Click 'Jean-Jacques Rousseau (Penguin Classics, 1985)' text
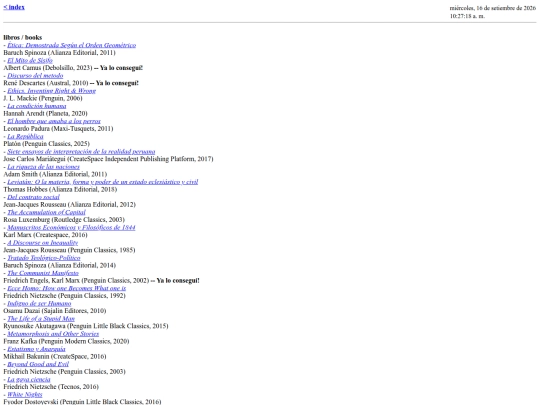The image size is (540, 405). [x=69, y=250]
